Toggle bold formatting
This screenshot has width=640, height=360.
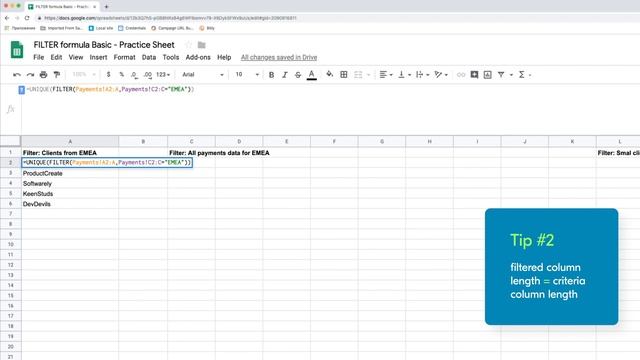[271, 75]
